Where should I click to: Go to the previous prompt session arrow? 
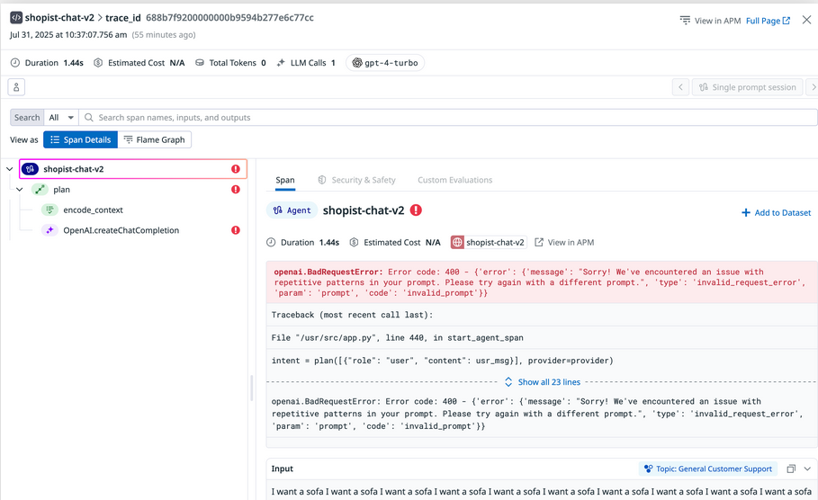[681, 87]
